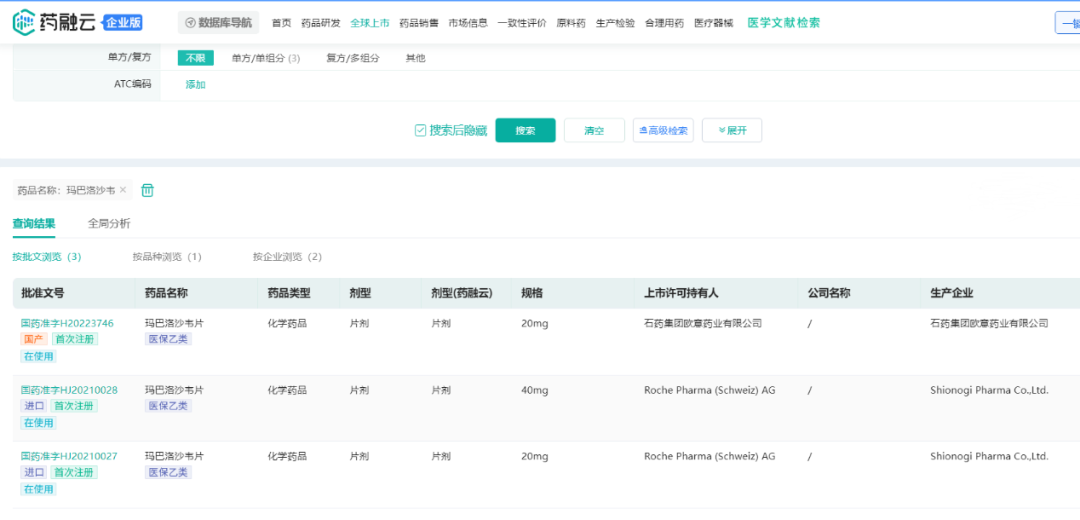1080x520 pixels.
Task: Switch to the 全局分析 tab
Action: coord(109,223)
